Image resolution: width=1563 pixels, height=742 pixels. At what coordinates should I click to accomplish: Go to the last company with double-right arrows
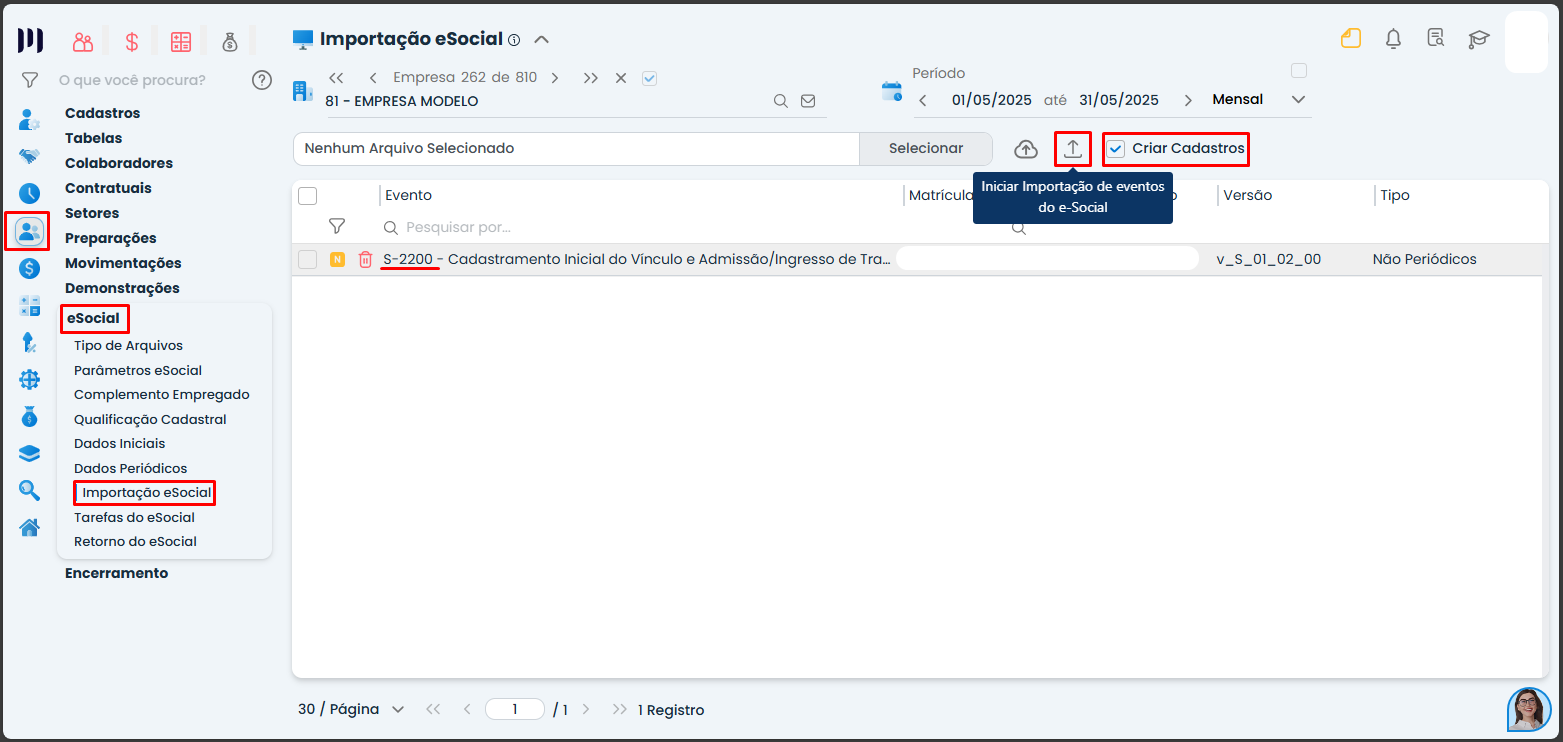591,78
